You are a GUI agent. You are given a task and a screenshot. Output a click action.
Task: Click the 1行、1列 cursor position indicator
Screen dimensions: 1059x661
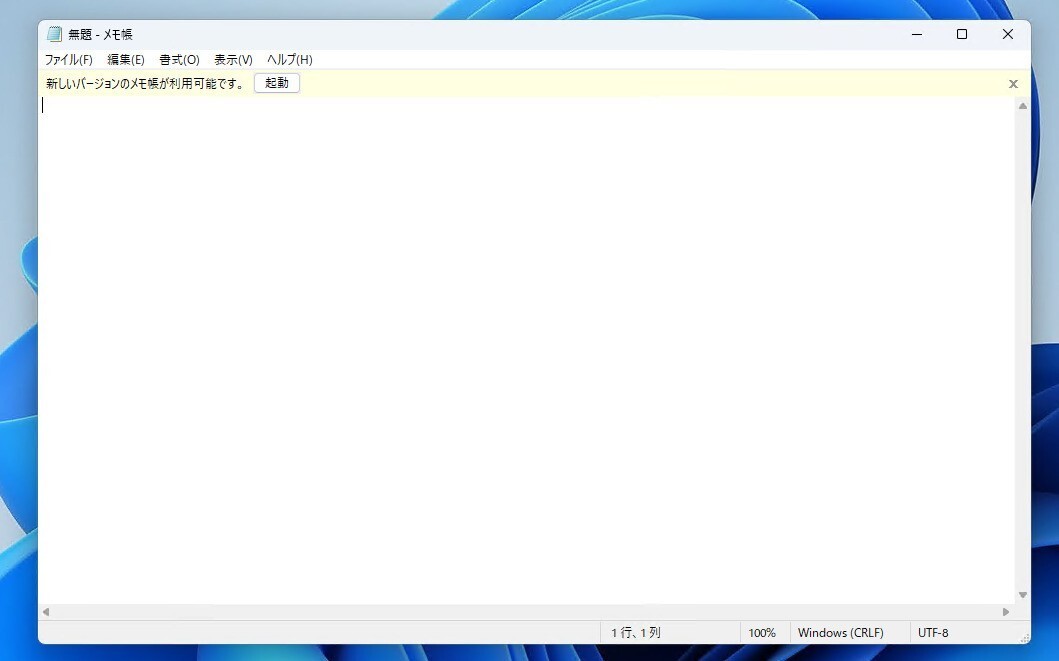click(636, 633)
